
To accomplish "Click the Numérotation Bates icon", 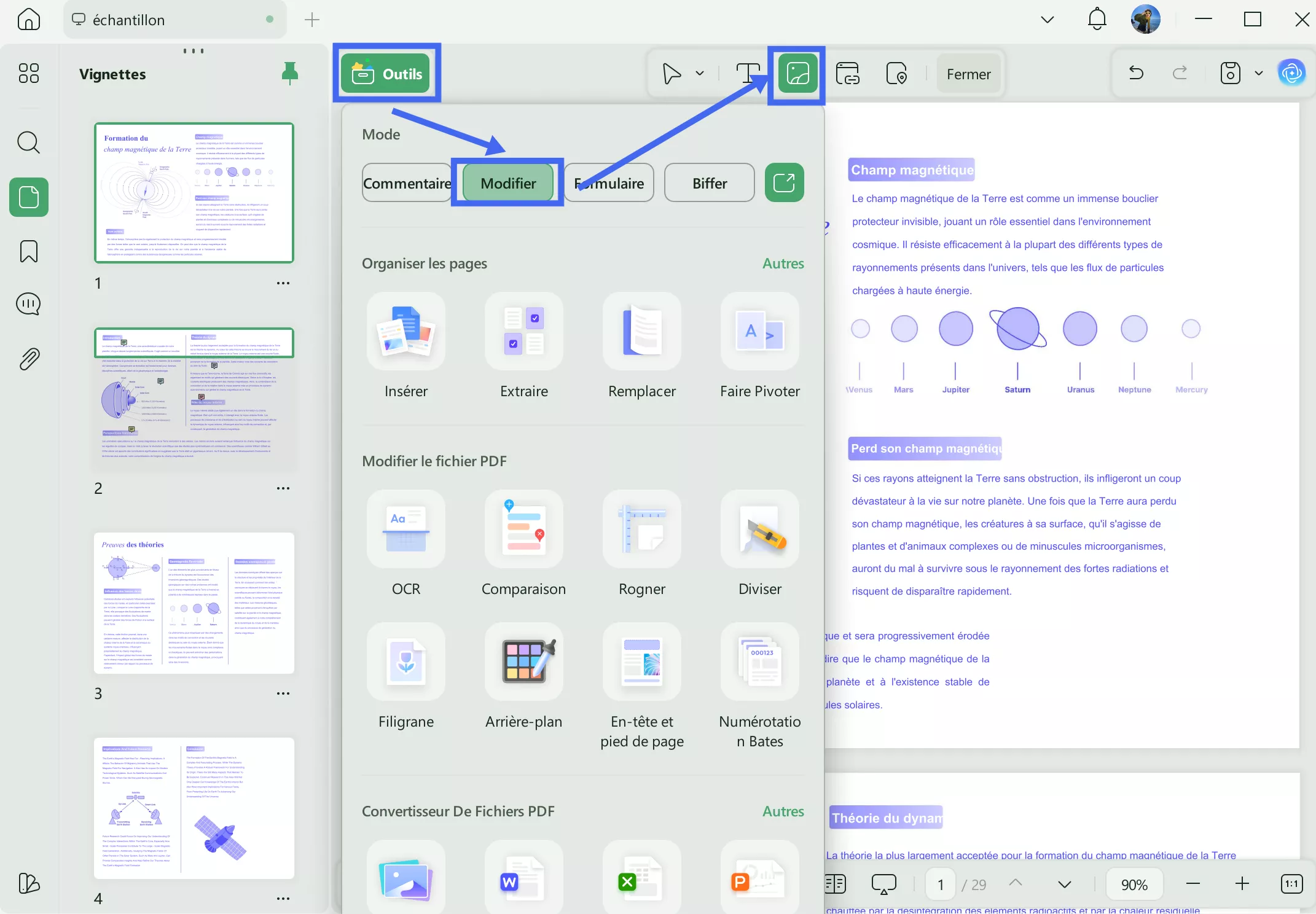I will (x=759, y=662).
